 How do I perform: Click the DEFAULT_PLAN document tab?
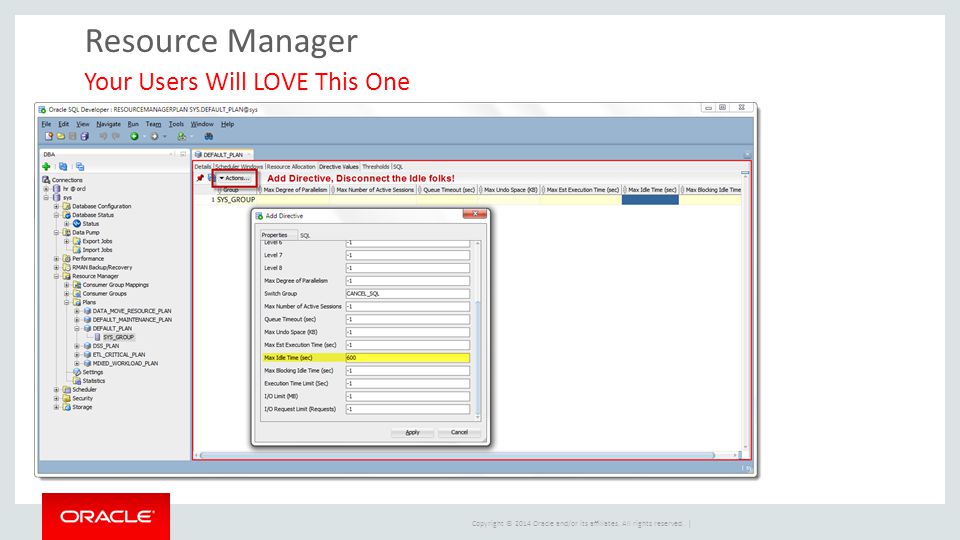click(223, 155)
